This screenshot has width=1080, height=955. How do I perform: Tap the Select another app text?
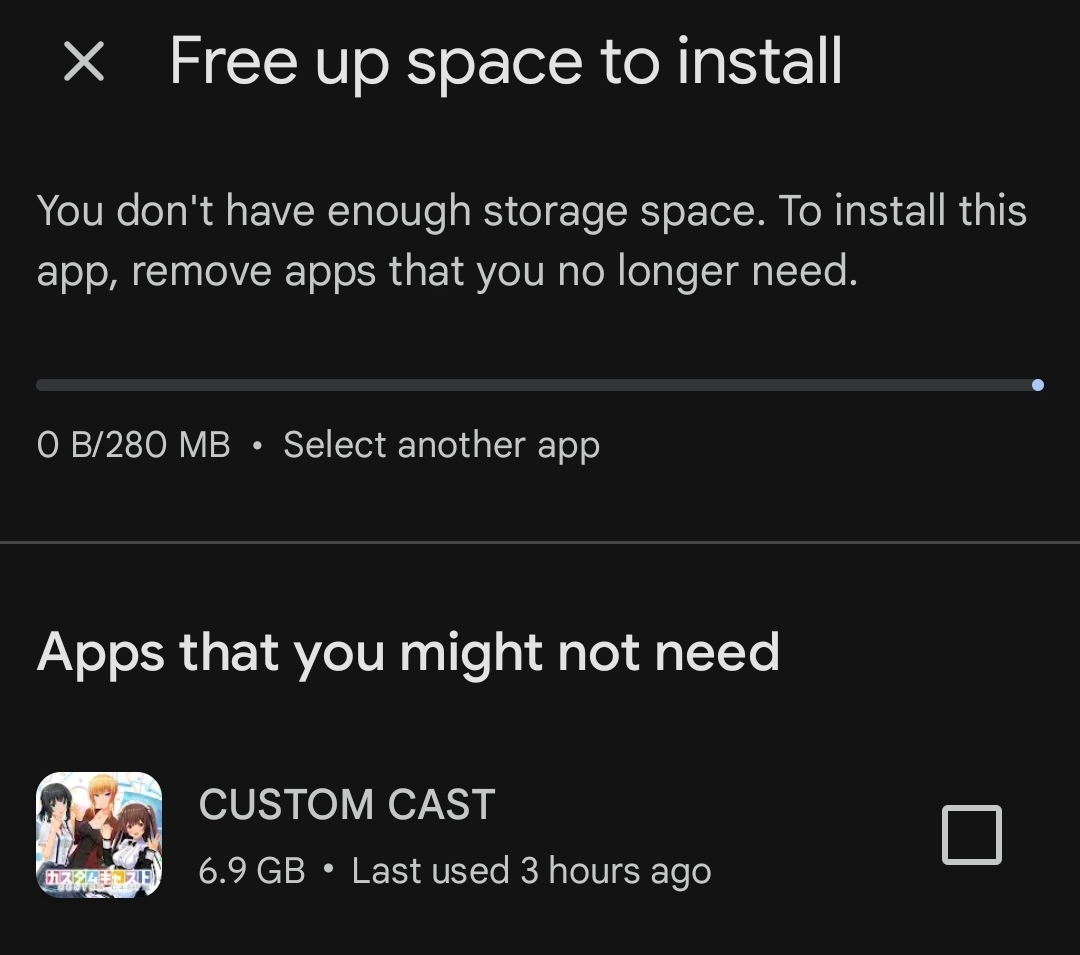pyautogui.click(x=441, y=445)
